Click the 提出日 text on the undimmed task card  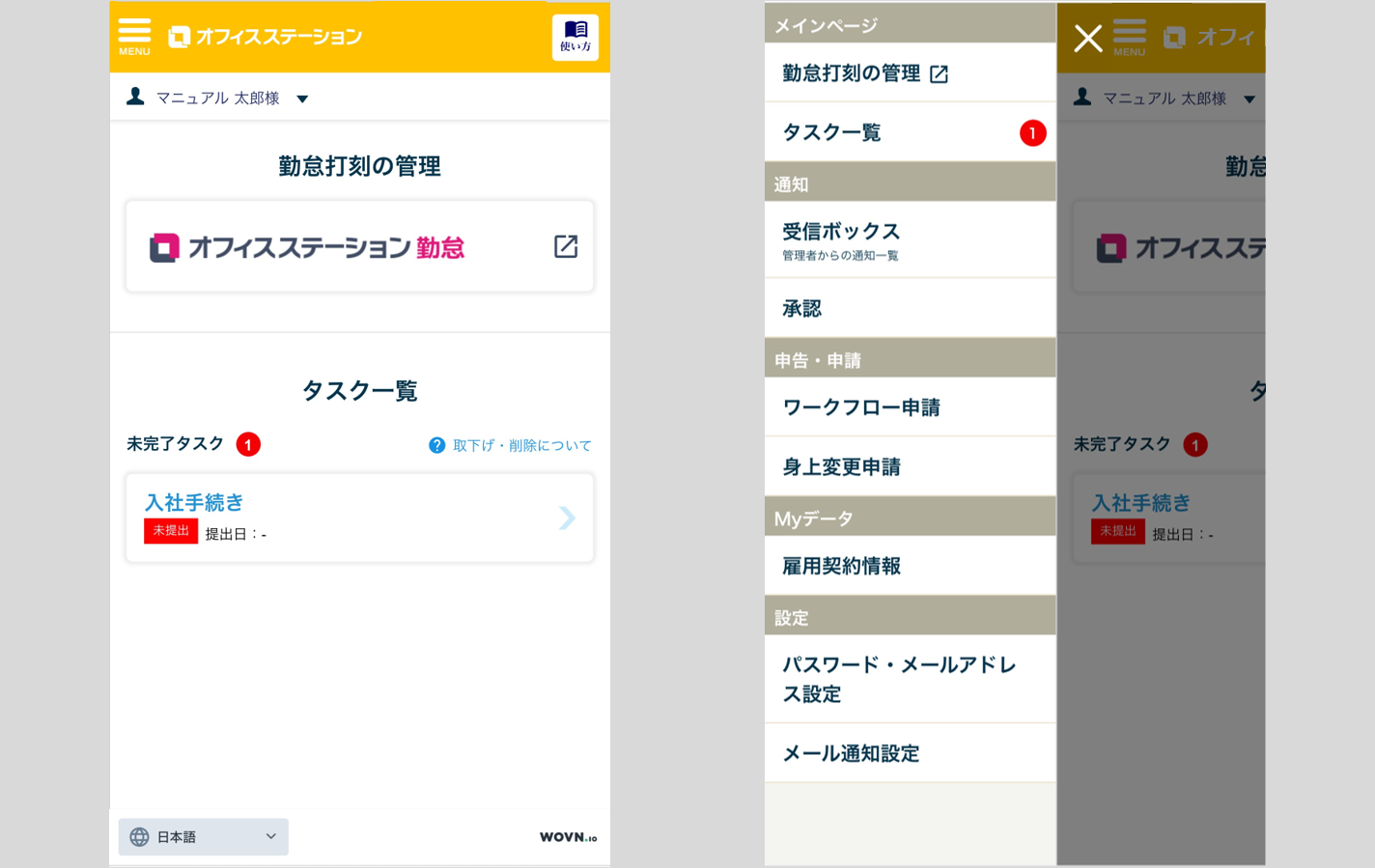(x=236, y=534)
